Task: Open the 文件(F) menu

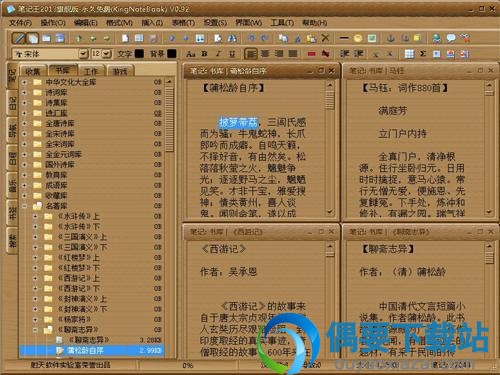Action: click(x=20, y=23)
